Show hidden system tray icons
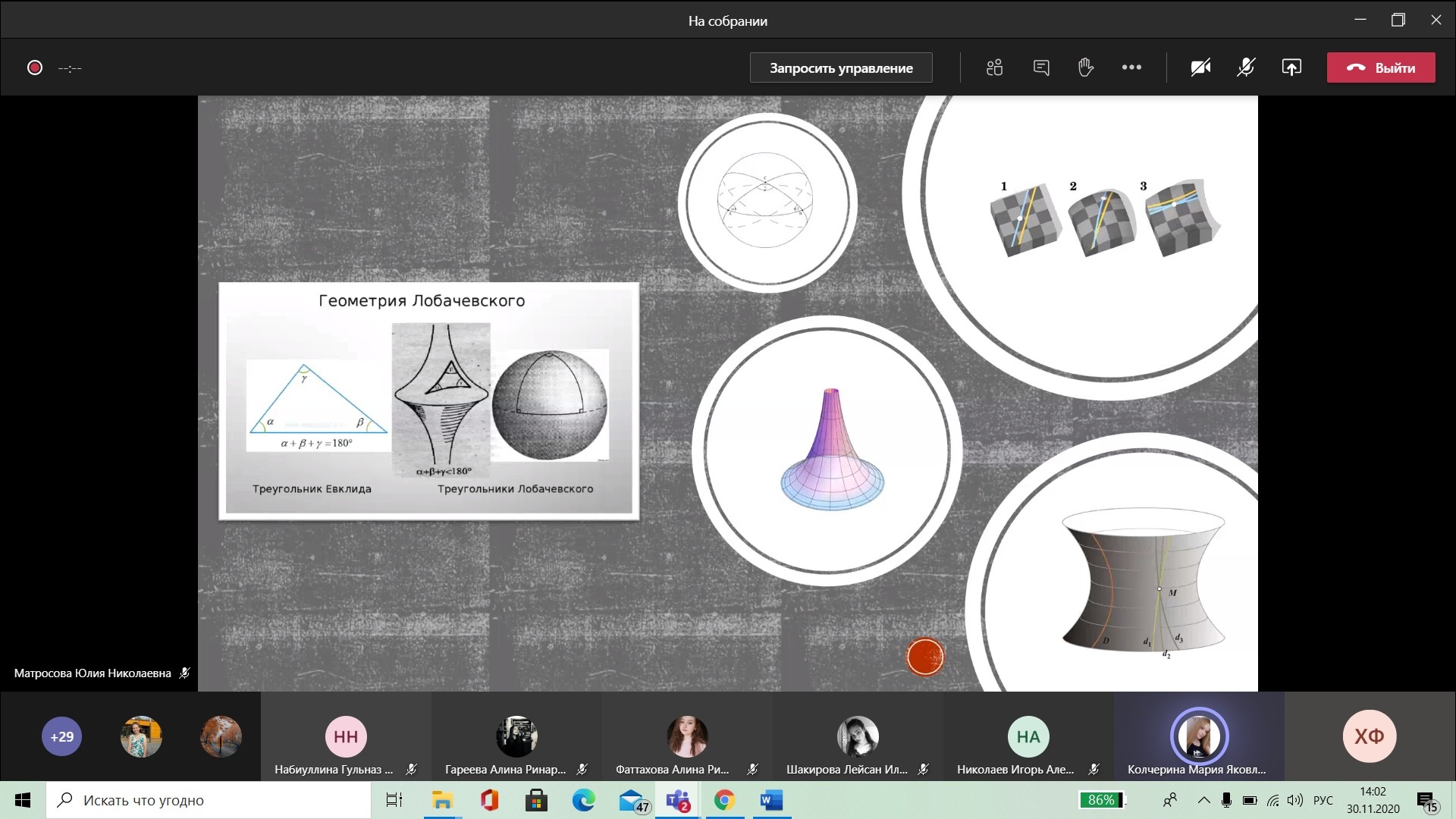The height and width of the screenshot is (819, 1456). tap(1203, 800)
